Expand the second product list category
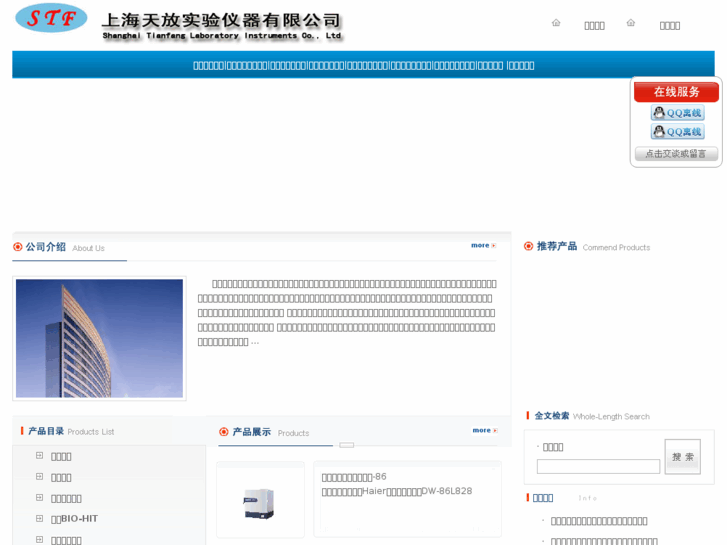Screen dimensions: 727x545 [x=39, y=476]
